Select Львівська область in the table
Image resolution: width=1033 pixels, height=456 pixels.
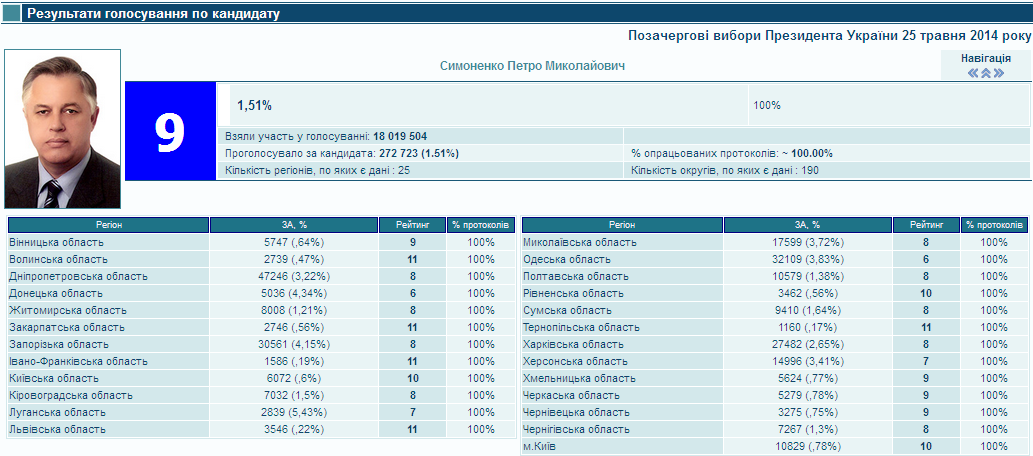coord(56,429)
